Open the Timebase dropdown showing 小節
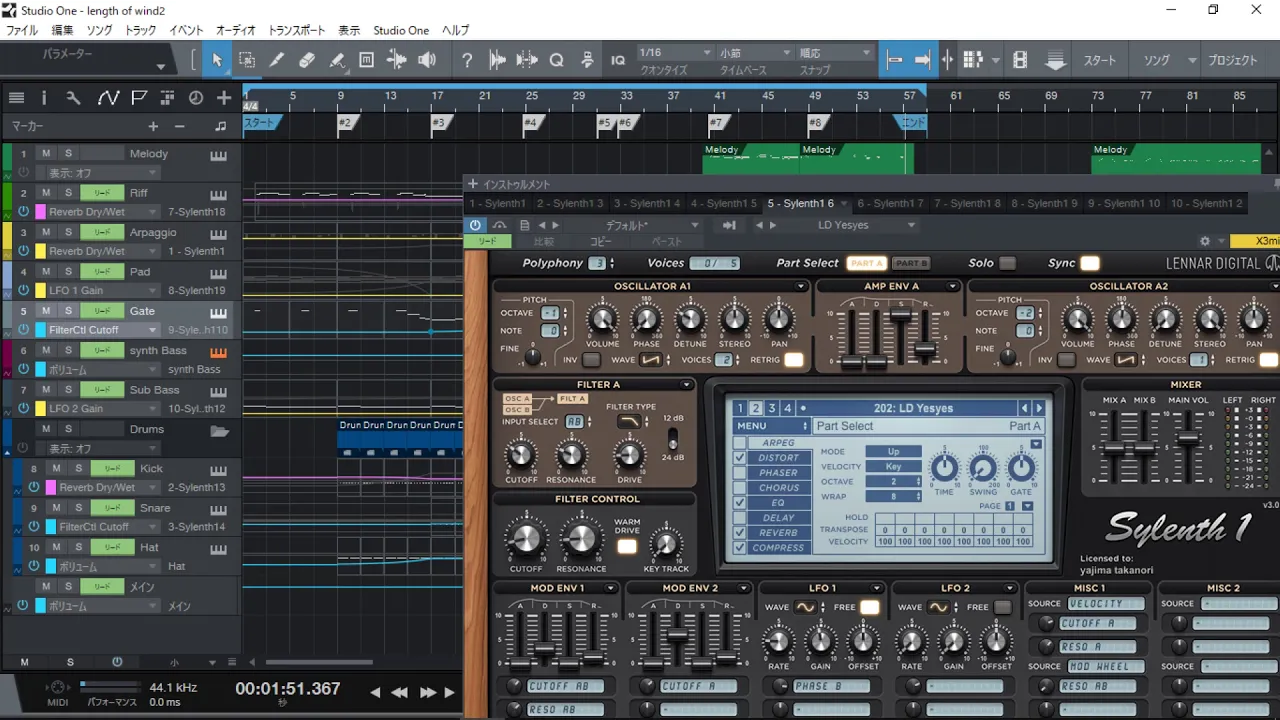Screen dimensions: 1280x720 tap(754, 53)
